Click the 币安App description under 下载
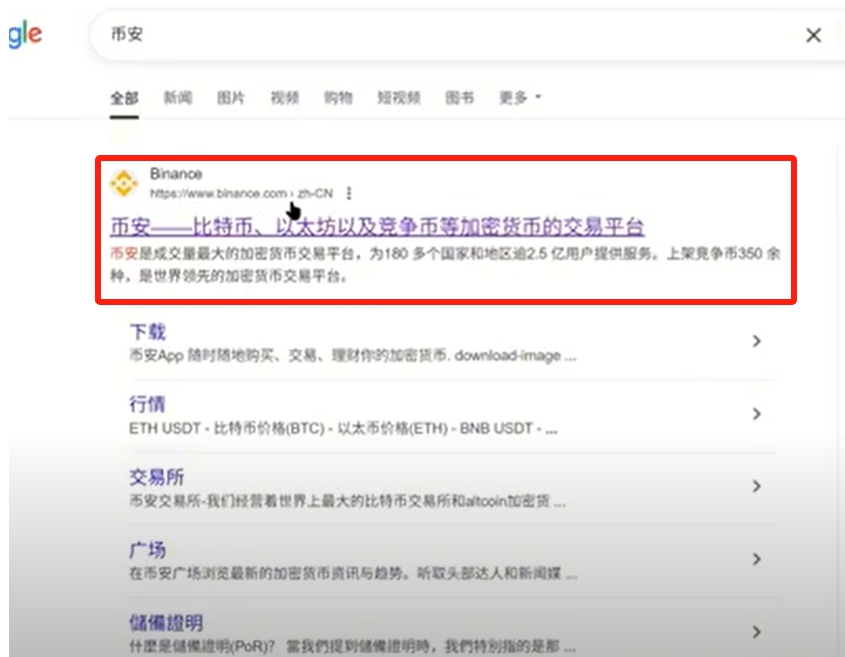This screenshot has width=845, height=657. (353, 356)
